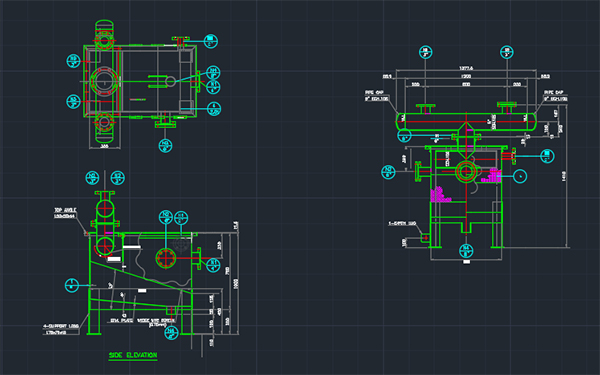The height and width of the screenshot is (375, 600).
Task: Select the EARTH LUG label
Action: tap(402, 223)
